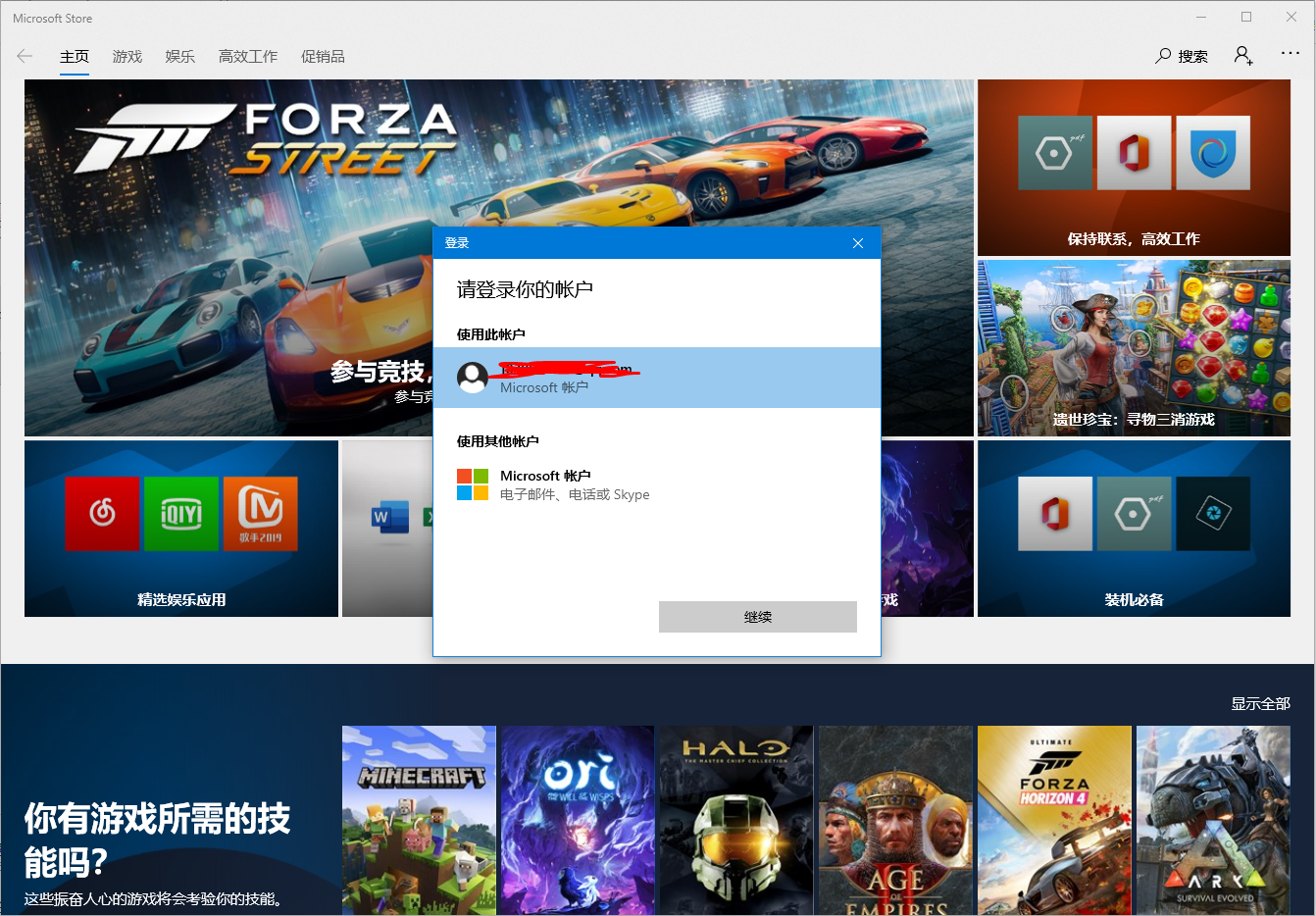Open the dark Photoshop Express icon

click(1213, 514)
